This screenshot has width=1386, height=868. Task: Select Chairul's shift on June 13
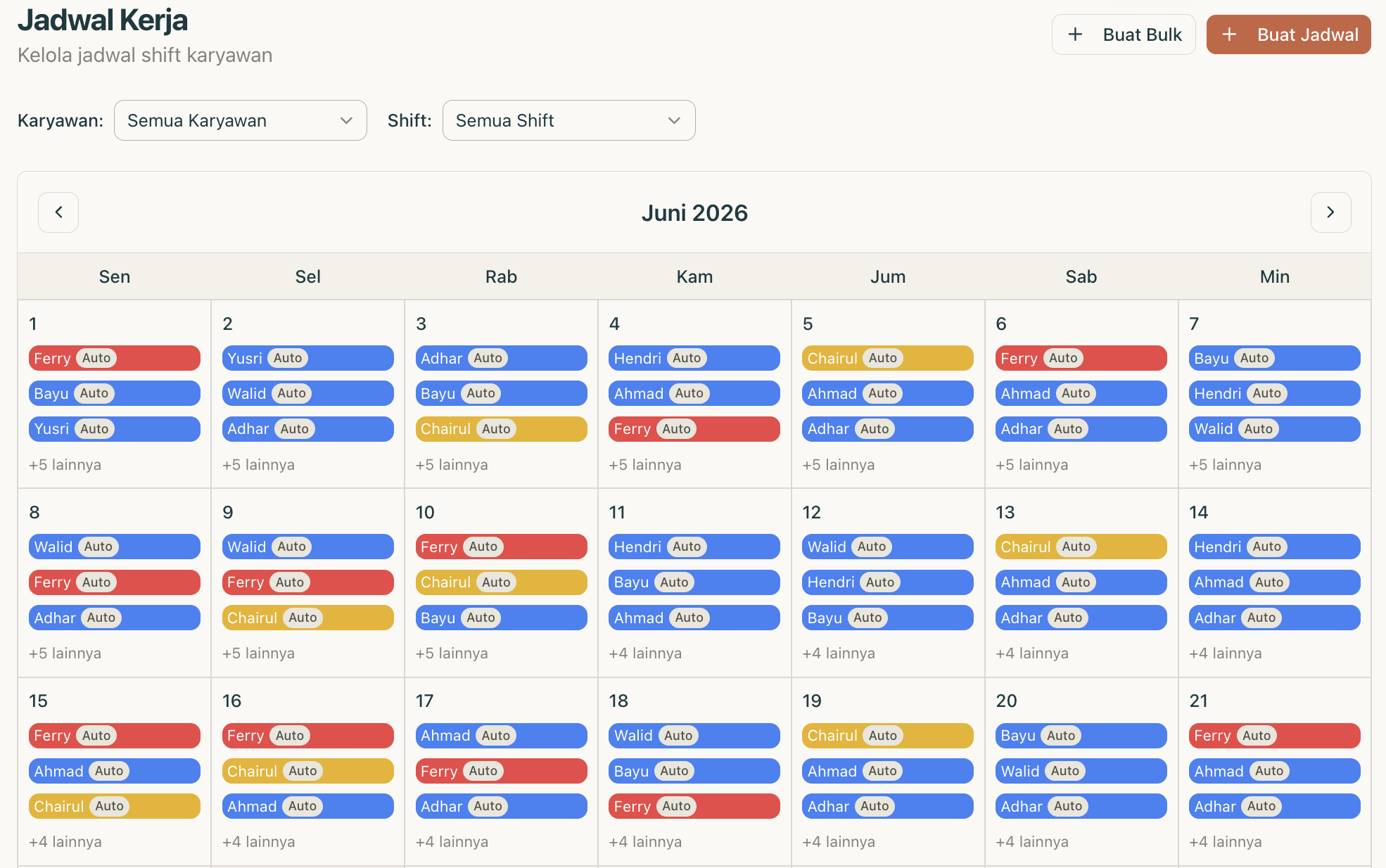coord(1081,547)
